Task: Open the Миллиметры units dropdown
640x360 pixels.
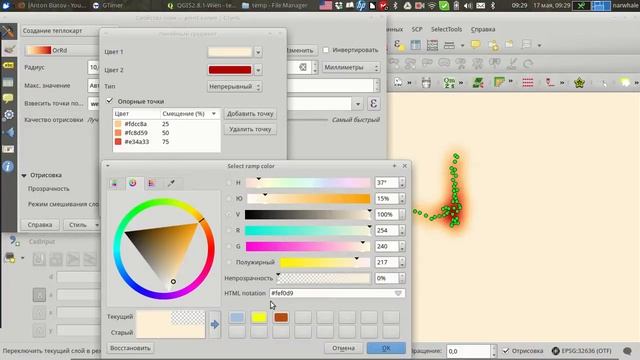Action: coord(351,67)
